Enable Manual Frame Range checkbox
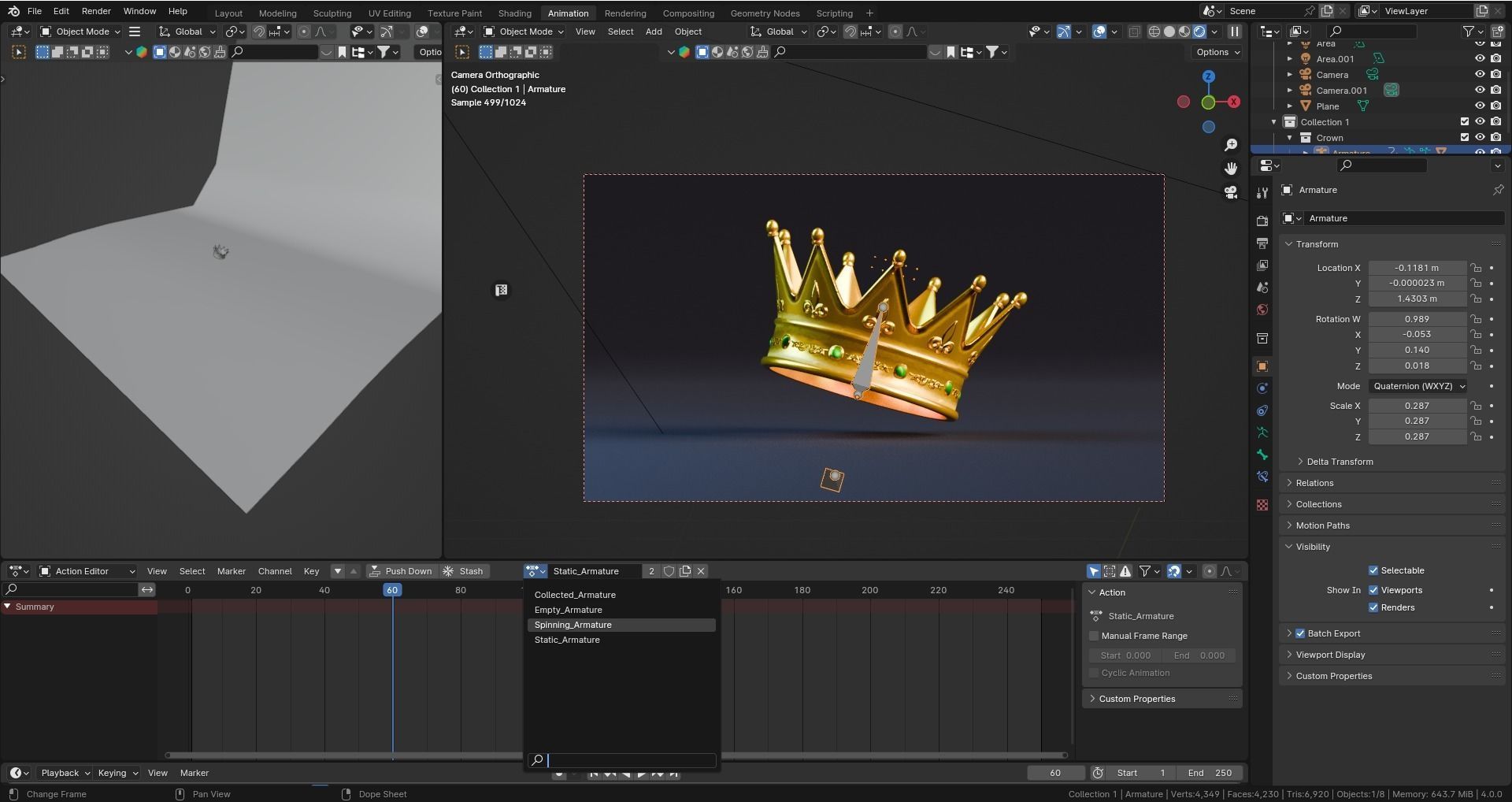The image size is (1512, 802). 1094,636
